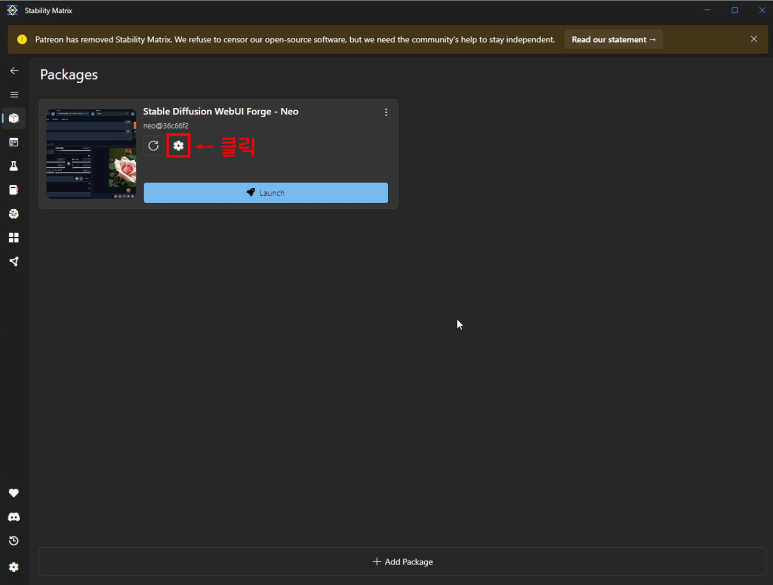
Task: Click the heart donate icon
Action: point(14,493)
